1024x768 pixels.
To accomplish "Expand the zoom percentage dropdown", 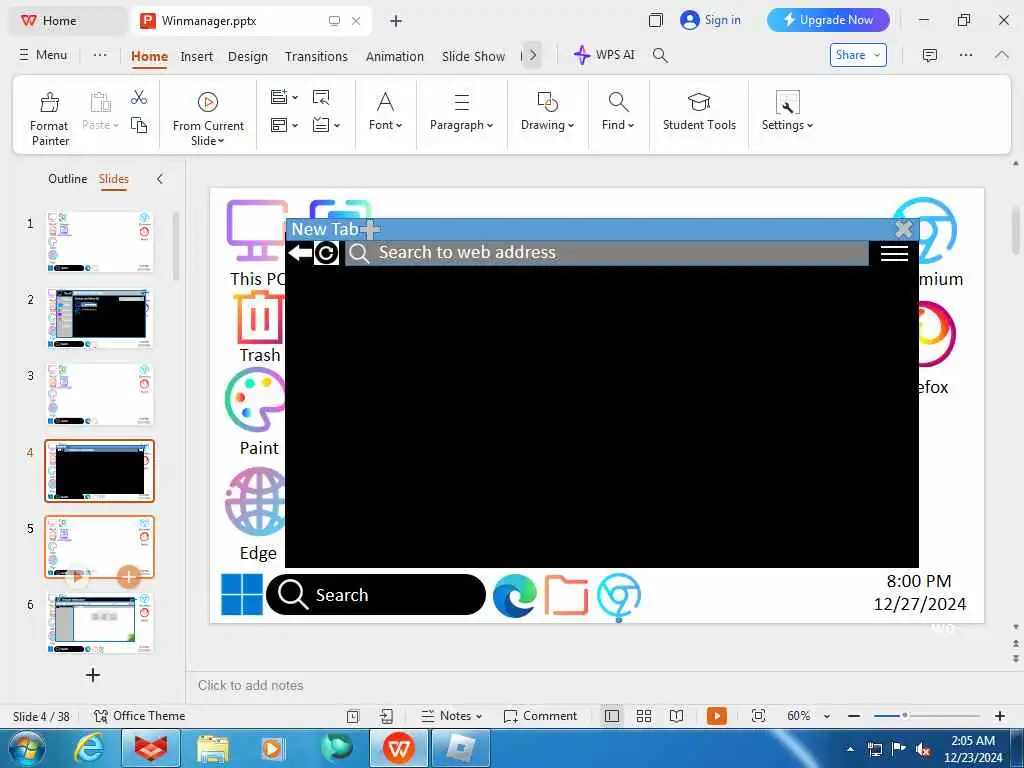I will click(827, 716).
